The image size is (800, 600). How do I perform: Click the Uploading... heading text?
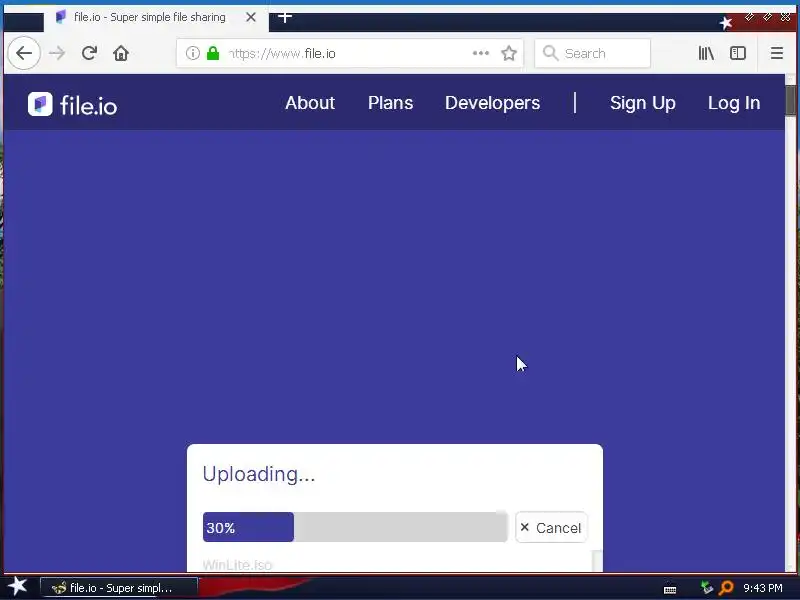[x=259, y=474]
